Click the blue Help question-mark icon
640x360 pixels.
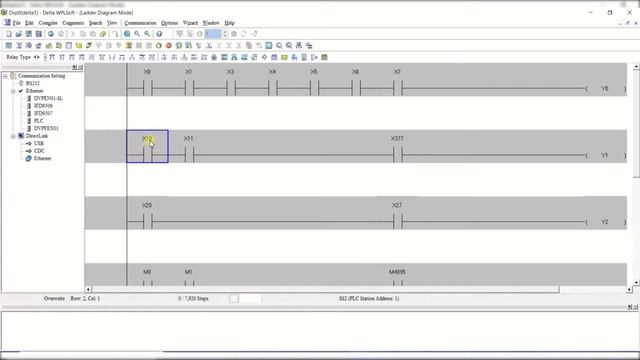(159, 34)
